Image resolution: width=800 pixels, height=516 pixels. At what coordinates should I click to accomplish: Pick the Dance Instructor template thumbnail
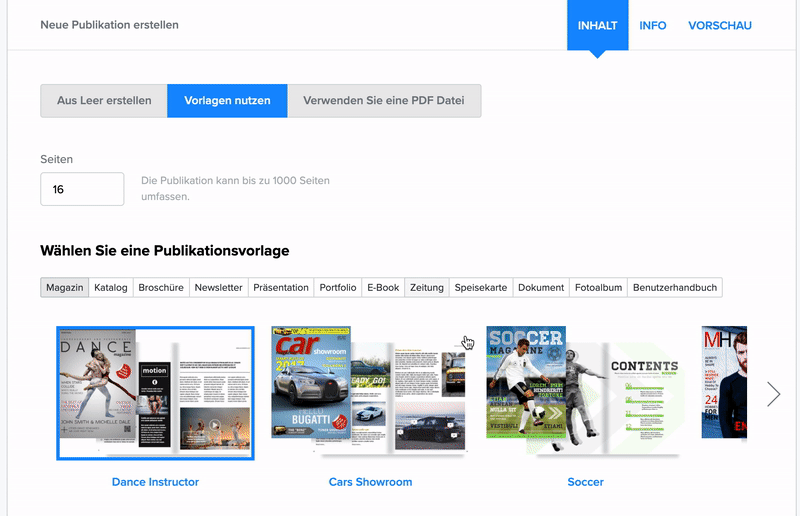[x=155, y=392]
